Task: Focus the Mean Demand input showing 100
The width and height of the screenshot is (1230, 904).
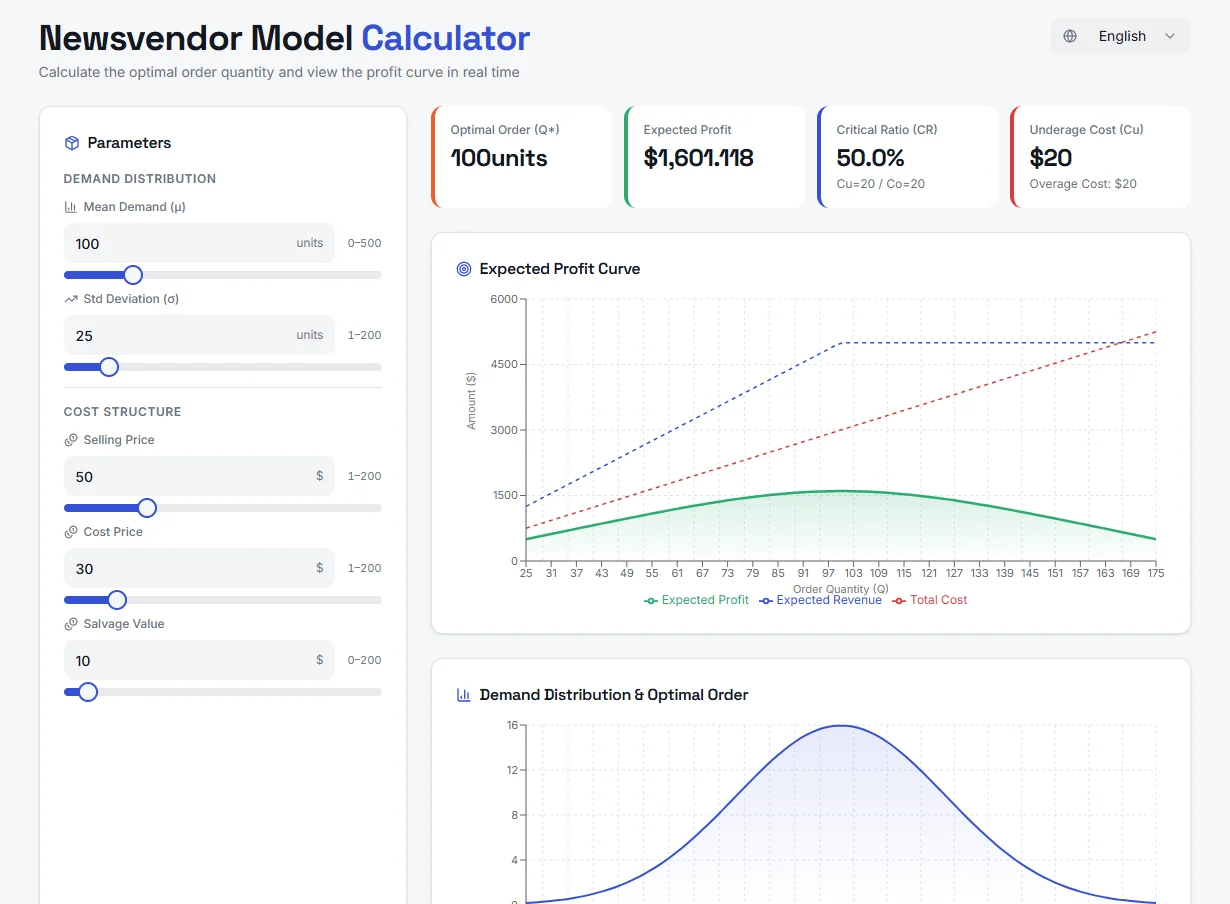Action: (x=199, y=243)
